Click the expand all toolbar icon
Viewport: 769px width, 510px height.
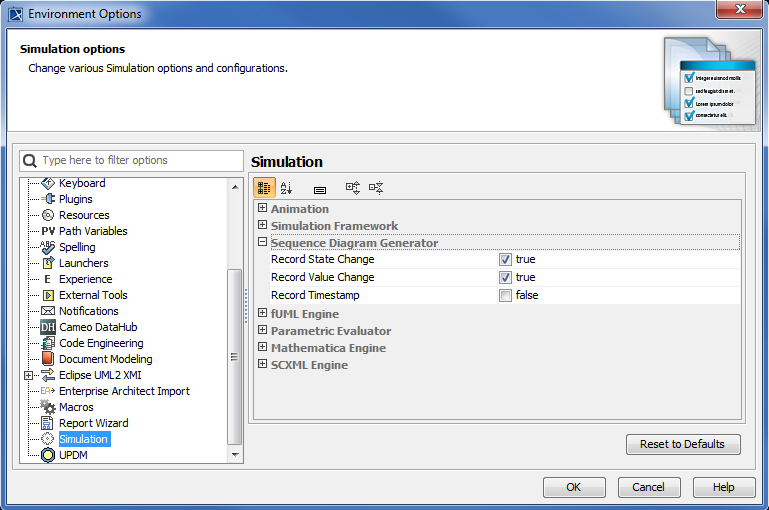point(353,188)
